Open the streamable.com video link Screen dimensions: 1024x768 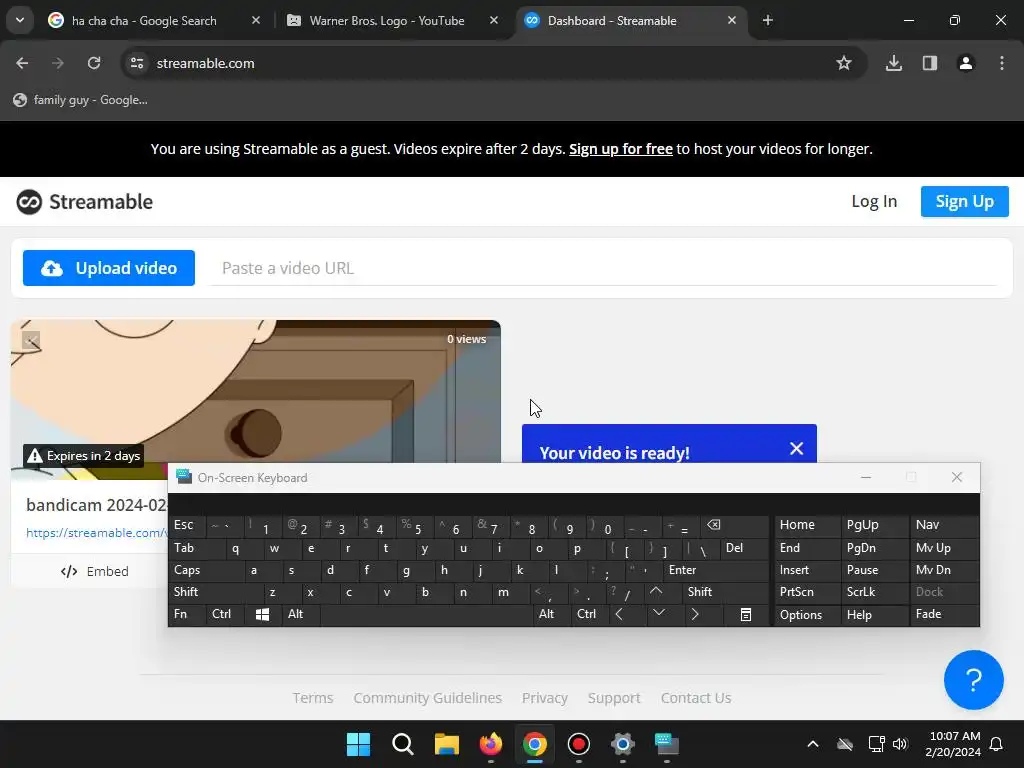97,532
